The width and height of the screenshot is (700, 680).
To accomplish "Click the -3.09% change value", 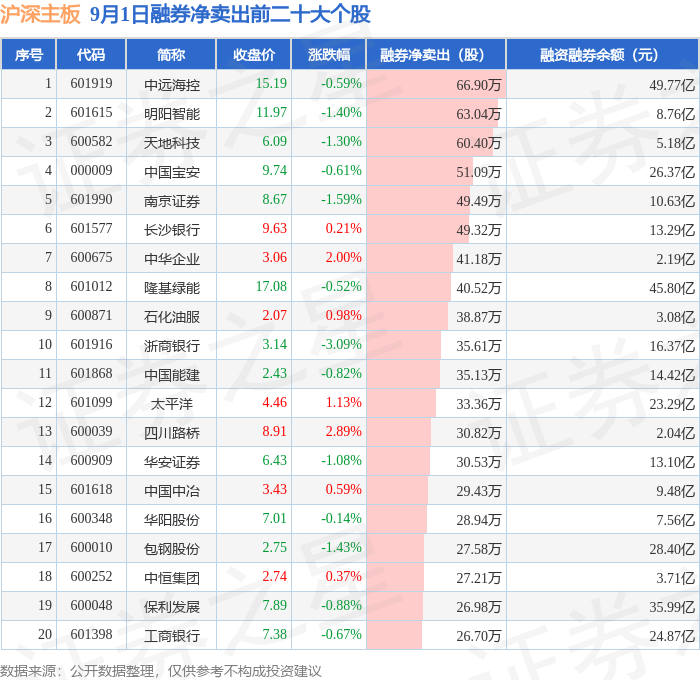I will pyautogui.click(x=342, y=345).
